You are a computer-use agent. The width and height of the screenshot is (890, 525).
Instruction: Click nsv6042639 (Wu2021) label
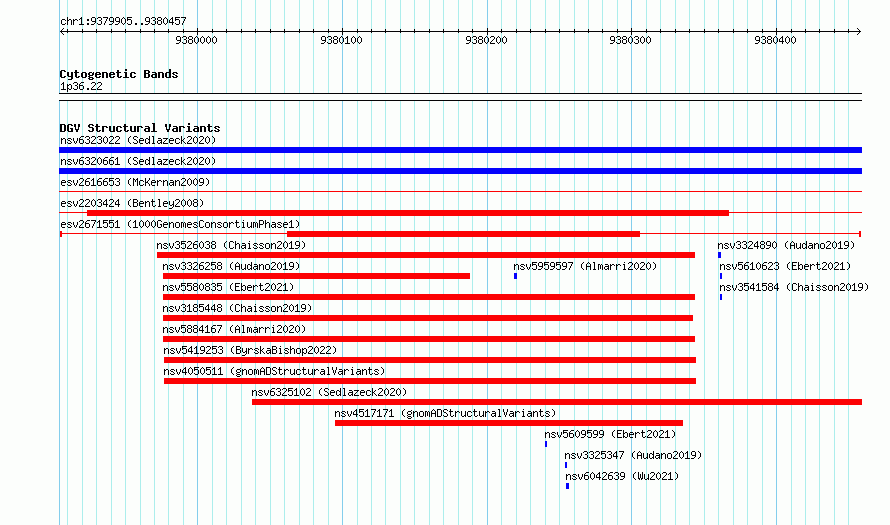click(622, 476)
